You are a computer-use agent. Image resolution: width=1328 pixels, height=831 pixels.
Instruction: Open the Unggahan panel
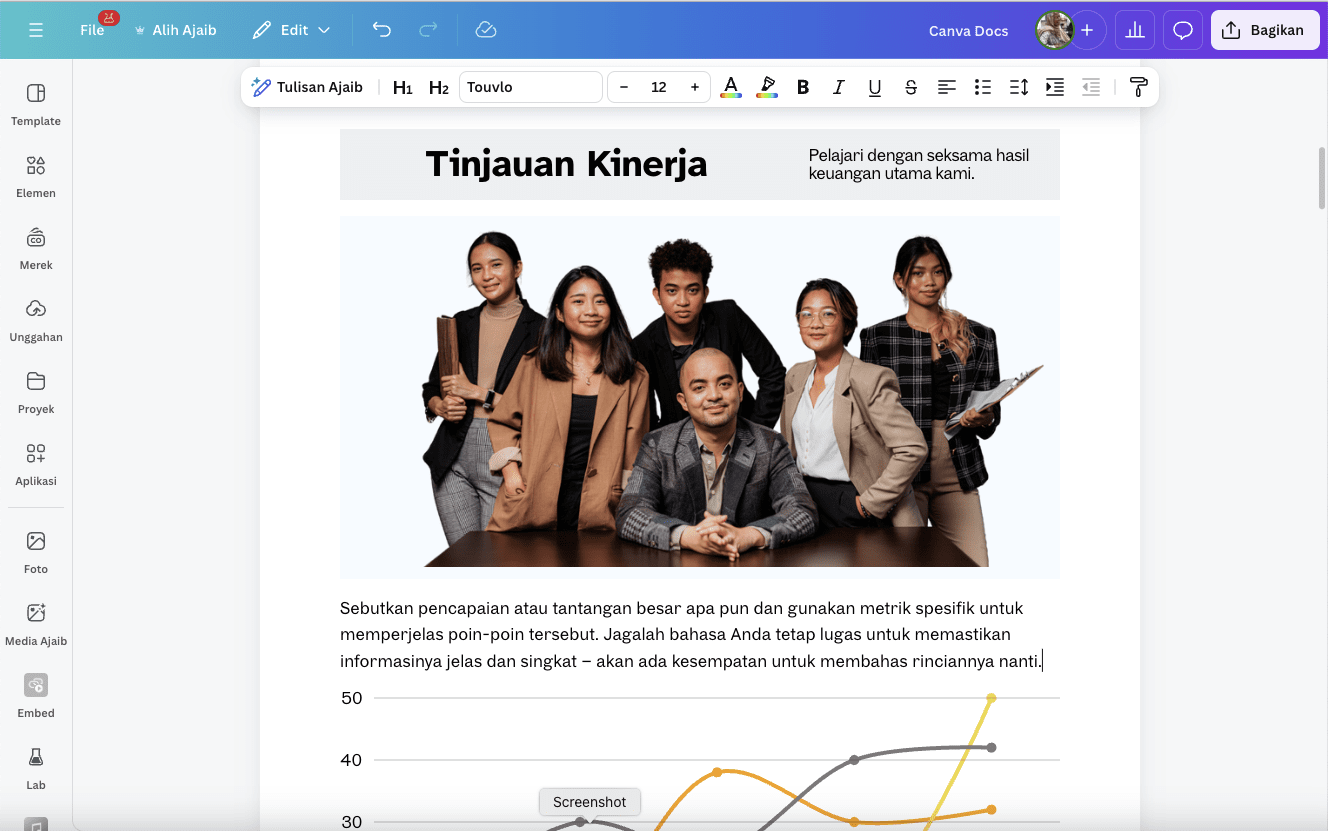36,320
